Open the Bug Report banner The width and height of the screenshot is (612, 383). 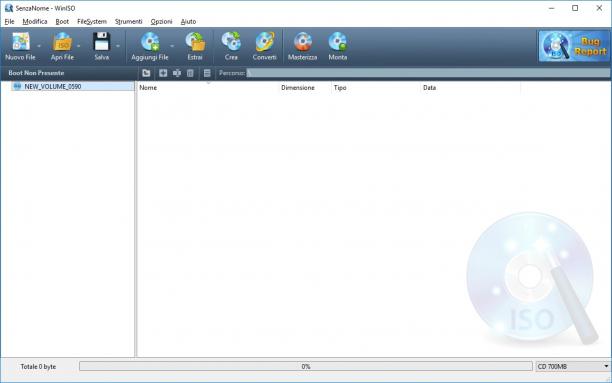[x=574, y=46]
